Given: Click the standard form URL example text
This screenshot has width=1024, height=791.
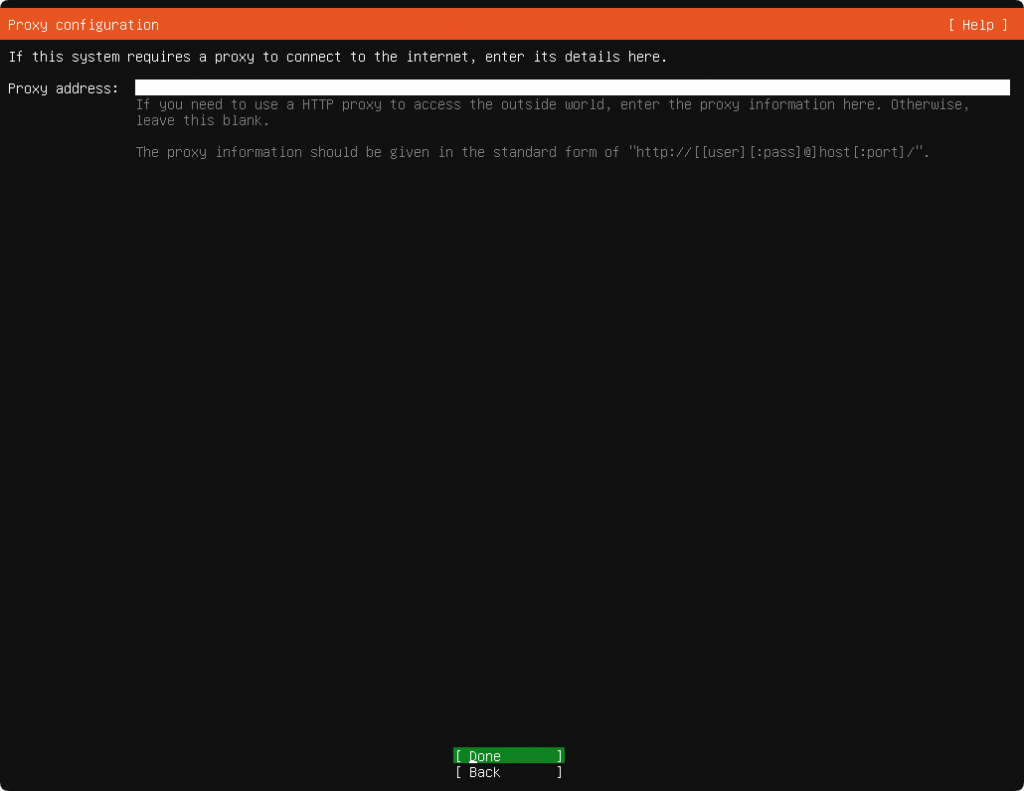Looking at the screenshot, I should pyautogui.click(x=778, y=152).
